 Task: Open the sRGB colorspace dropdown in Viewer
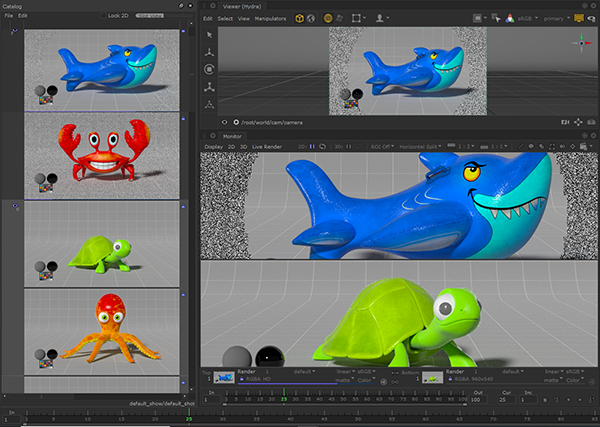click(525, 18)
